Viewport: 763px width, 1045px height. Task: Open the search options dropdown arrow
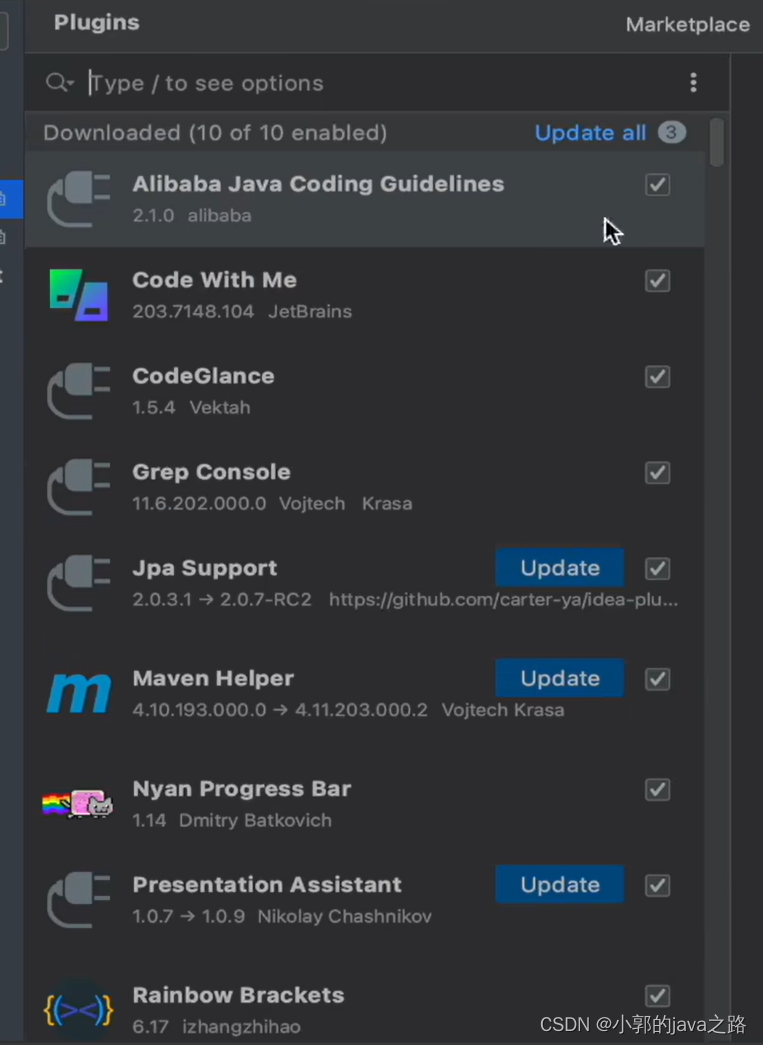(x=68, y=84)
